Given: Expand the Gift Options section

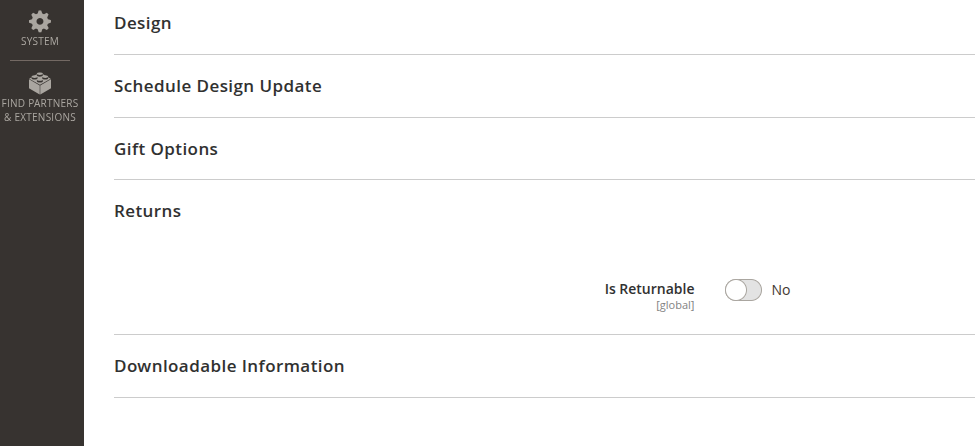Looking at the screenshot, I should point(166,149).
